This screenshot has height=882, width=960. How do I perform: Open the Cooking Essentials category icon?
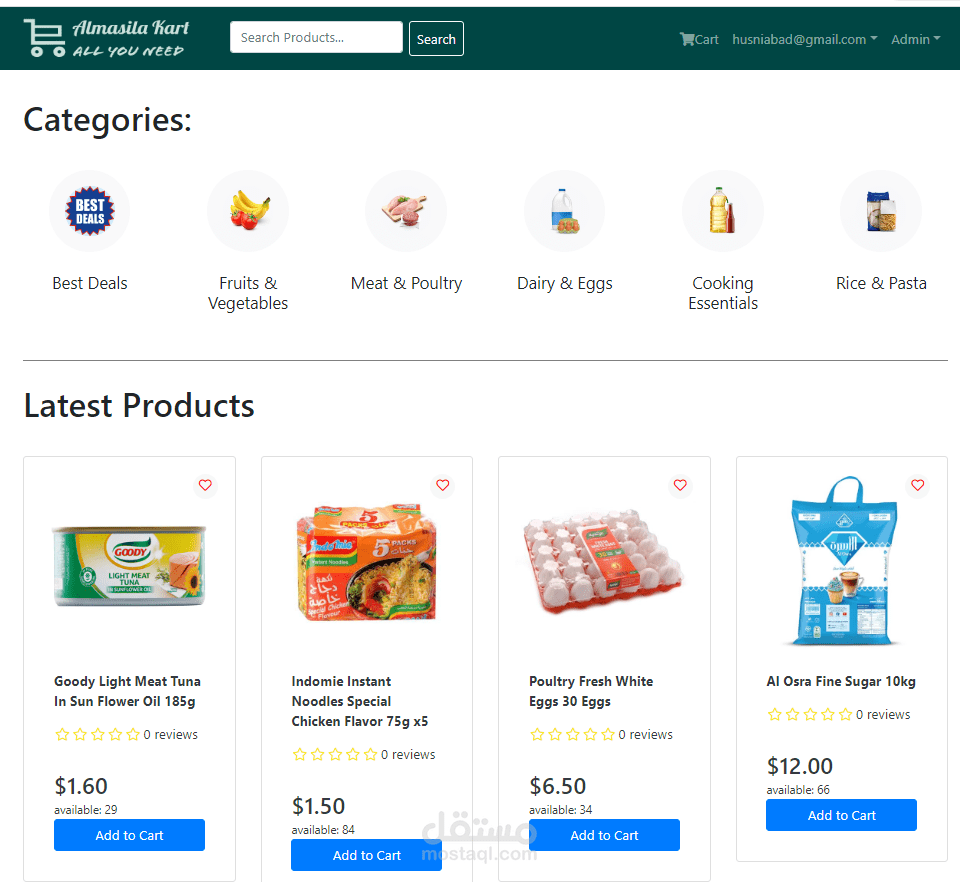point(723,211)
